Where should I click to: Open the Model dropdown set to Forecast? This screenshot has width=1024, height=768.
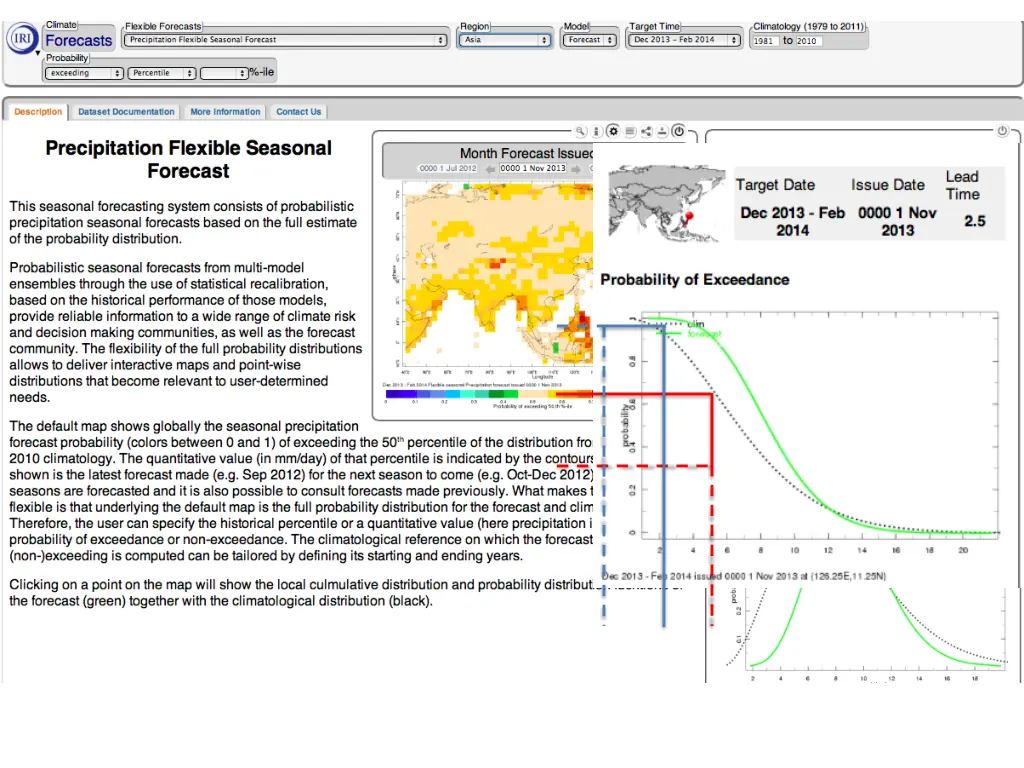tap(590, 40)
